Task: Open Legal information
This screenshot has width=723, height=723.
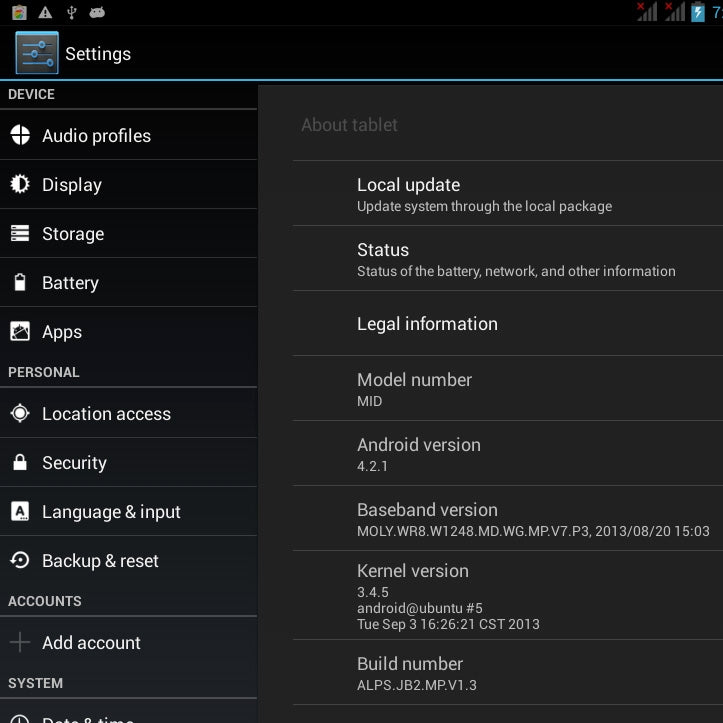Action: 508,324
